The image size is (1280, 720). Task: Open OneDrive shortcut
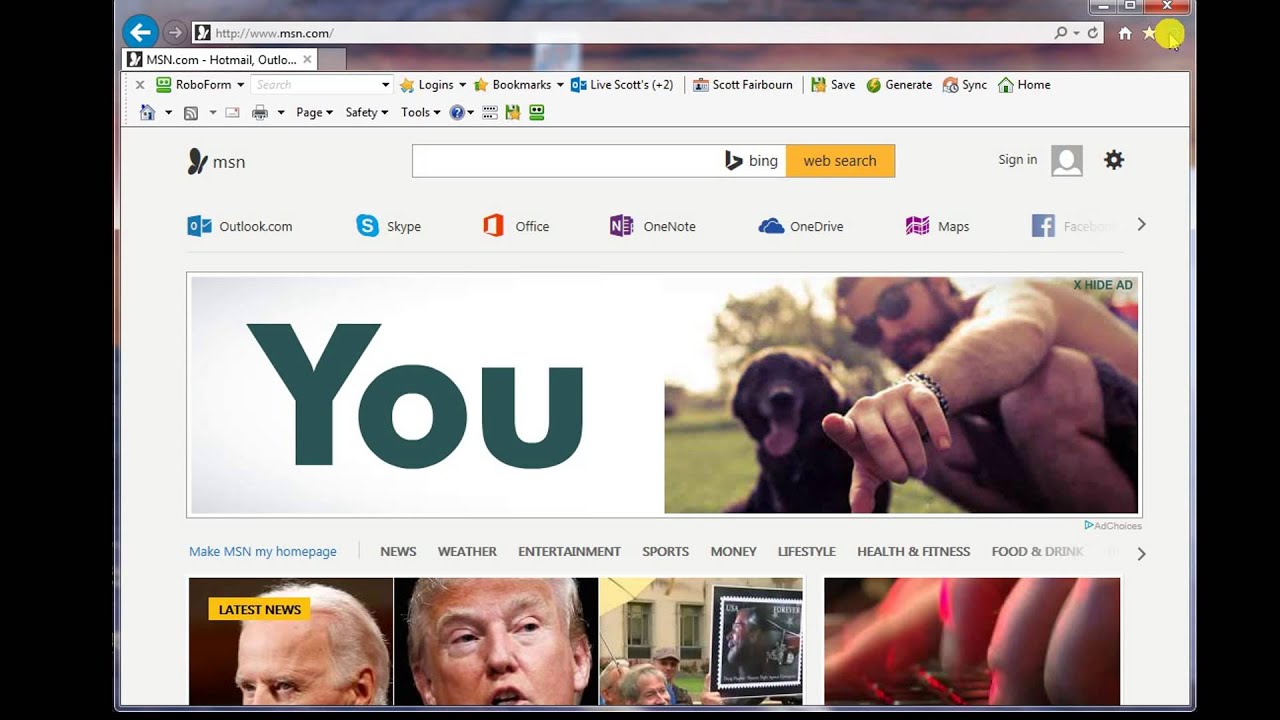[801, 226]
